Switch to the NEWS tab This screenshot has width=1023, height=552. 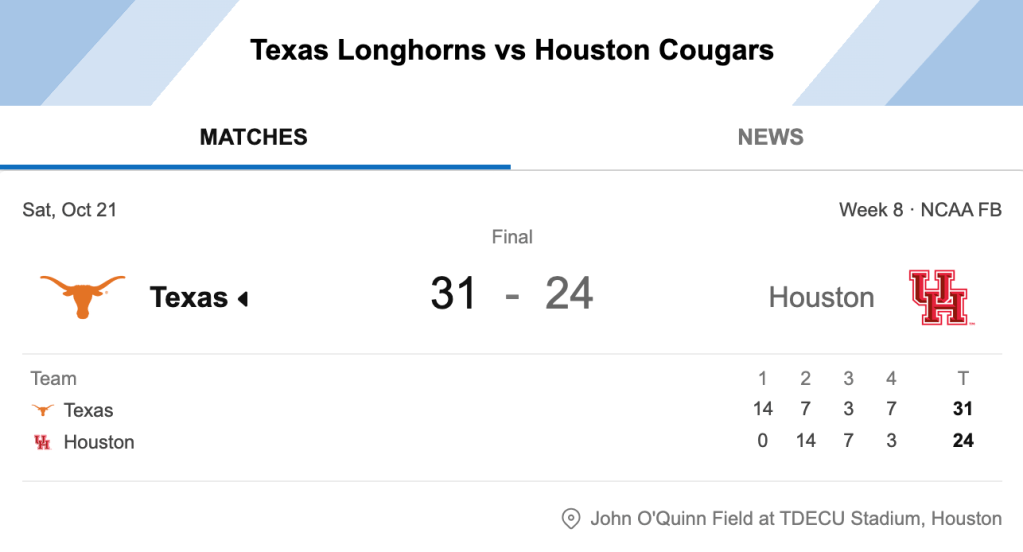(x=770, y=137)
